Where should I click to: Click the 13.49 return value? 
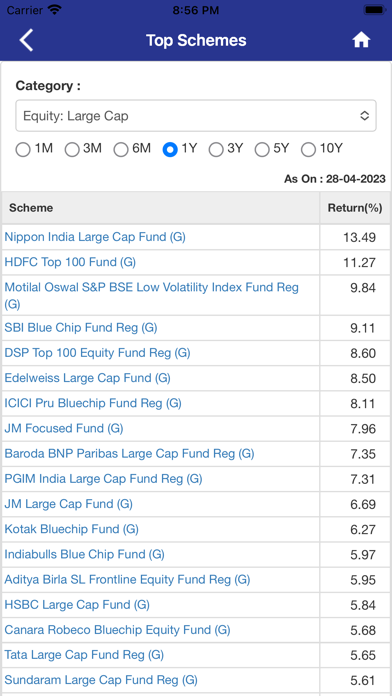point(359,238)
